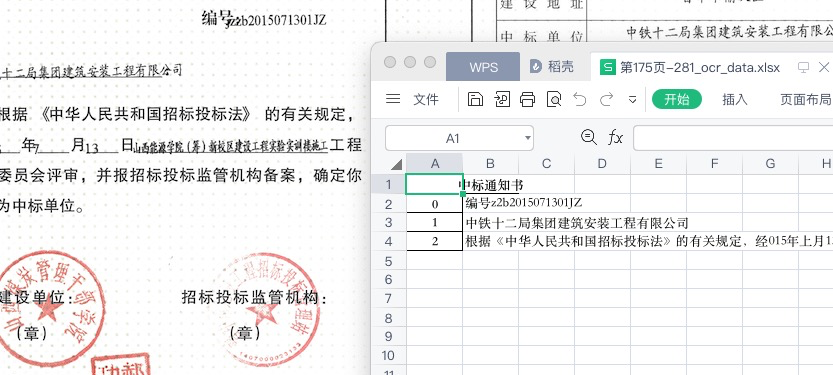
Task: Click the zoom magnifier icon beside fx
Action: (588, 138)
